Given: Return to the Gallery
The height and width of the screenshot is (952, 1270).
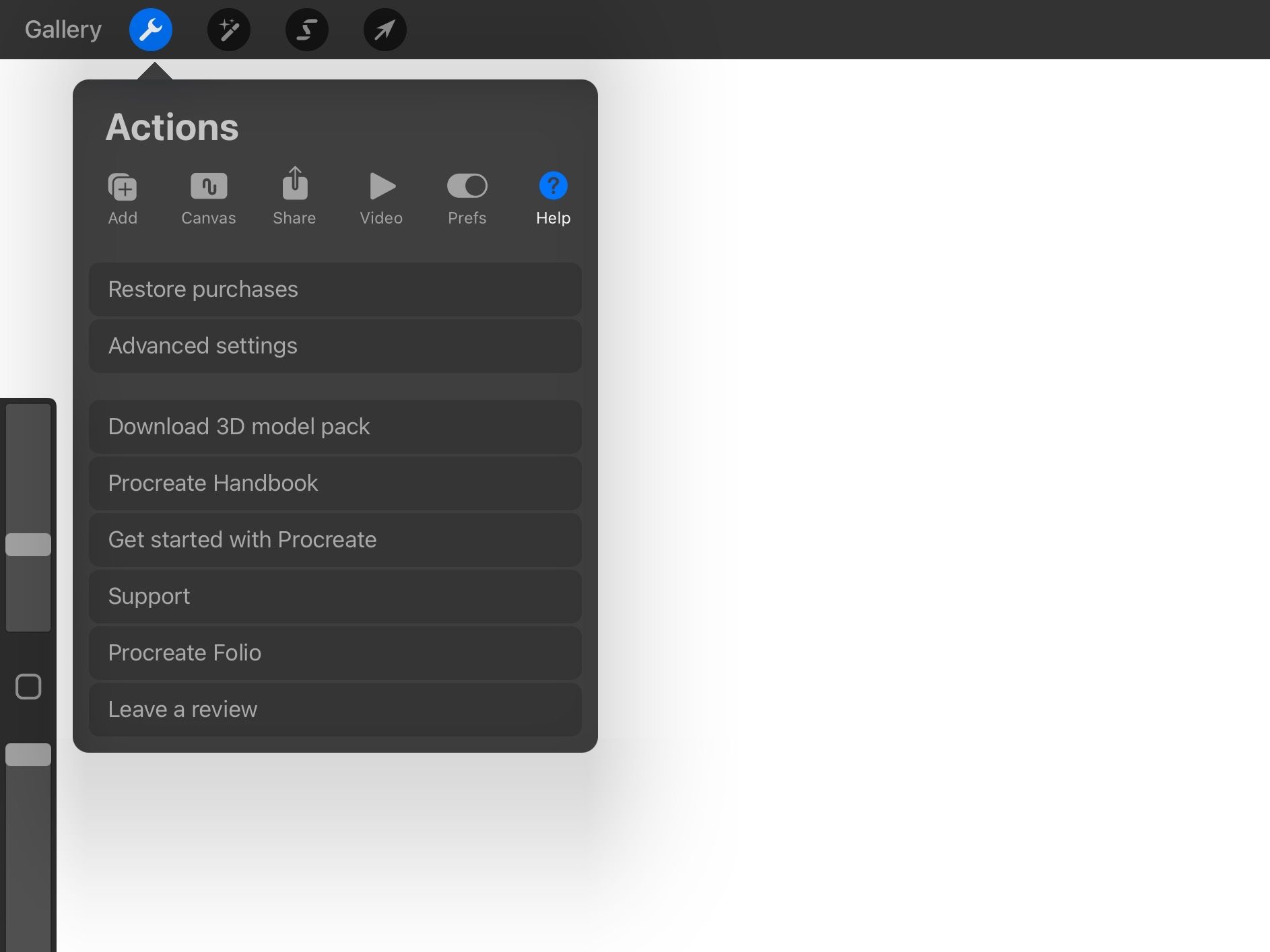Looking at the screenshot, I should 63,29.
